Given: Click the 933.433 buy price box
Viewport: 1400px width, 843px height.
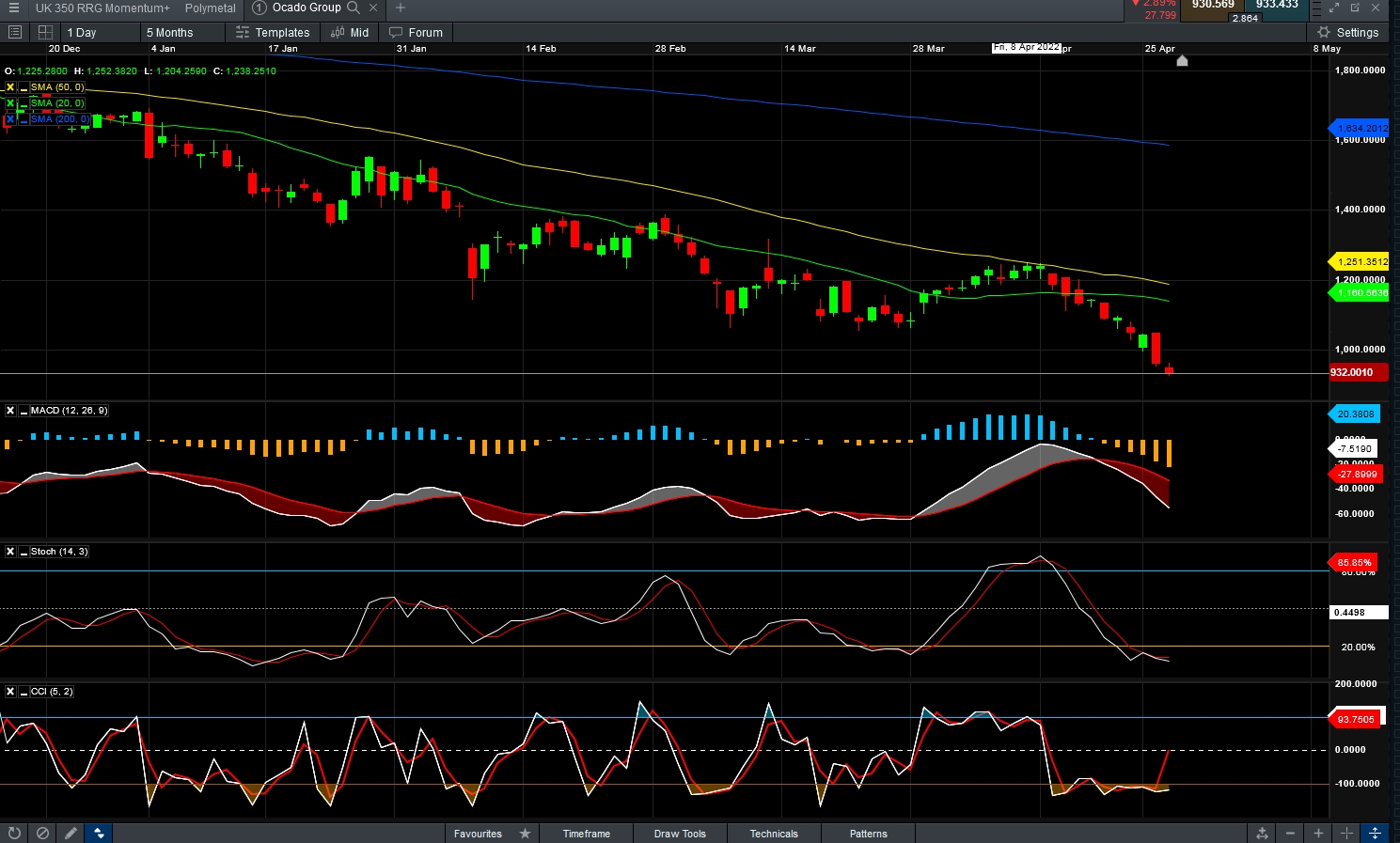Looking at the screenshot, I should (1277, 6).
